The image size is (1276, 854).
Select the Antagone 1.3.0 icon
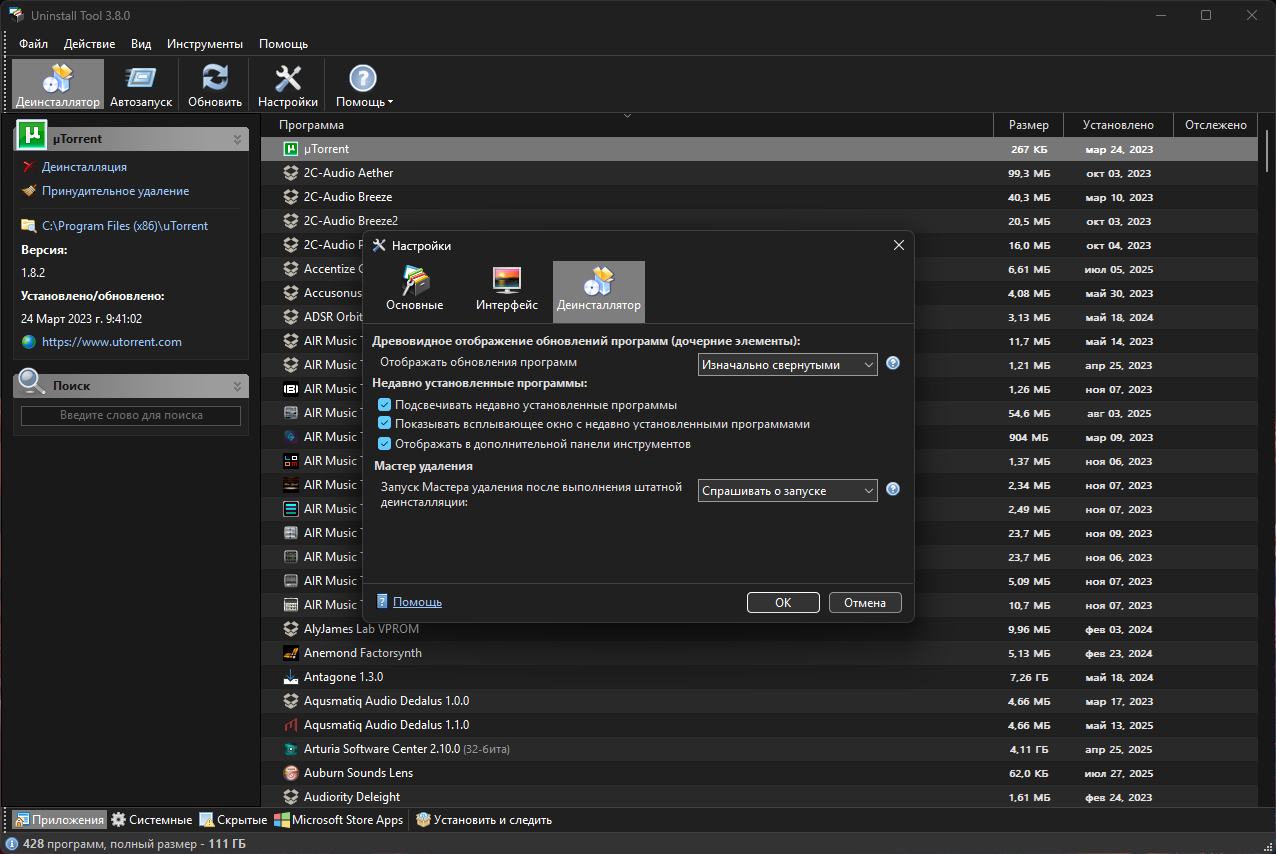point(291,677)
